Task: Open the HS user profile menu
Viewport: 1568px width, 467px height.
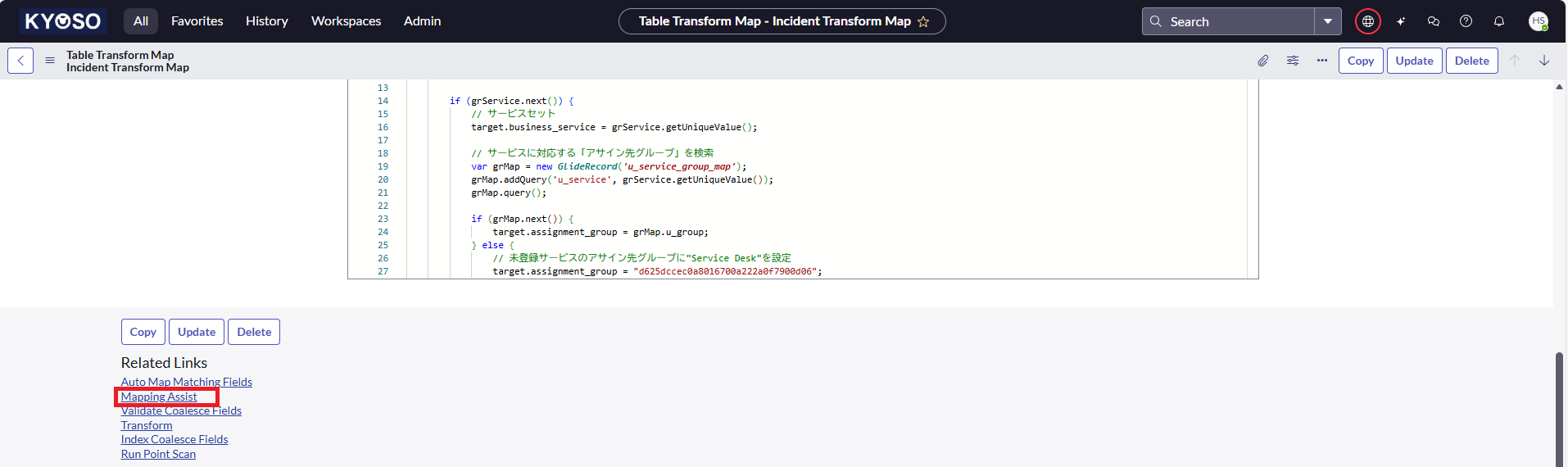Action: click(1539, 21)
